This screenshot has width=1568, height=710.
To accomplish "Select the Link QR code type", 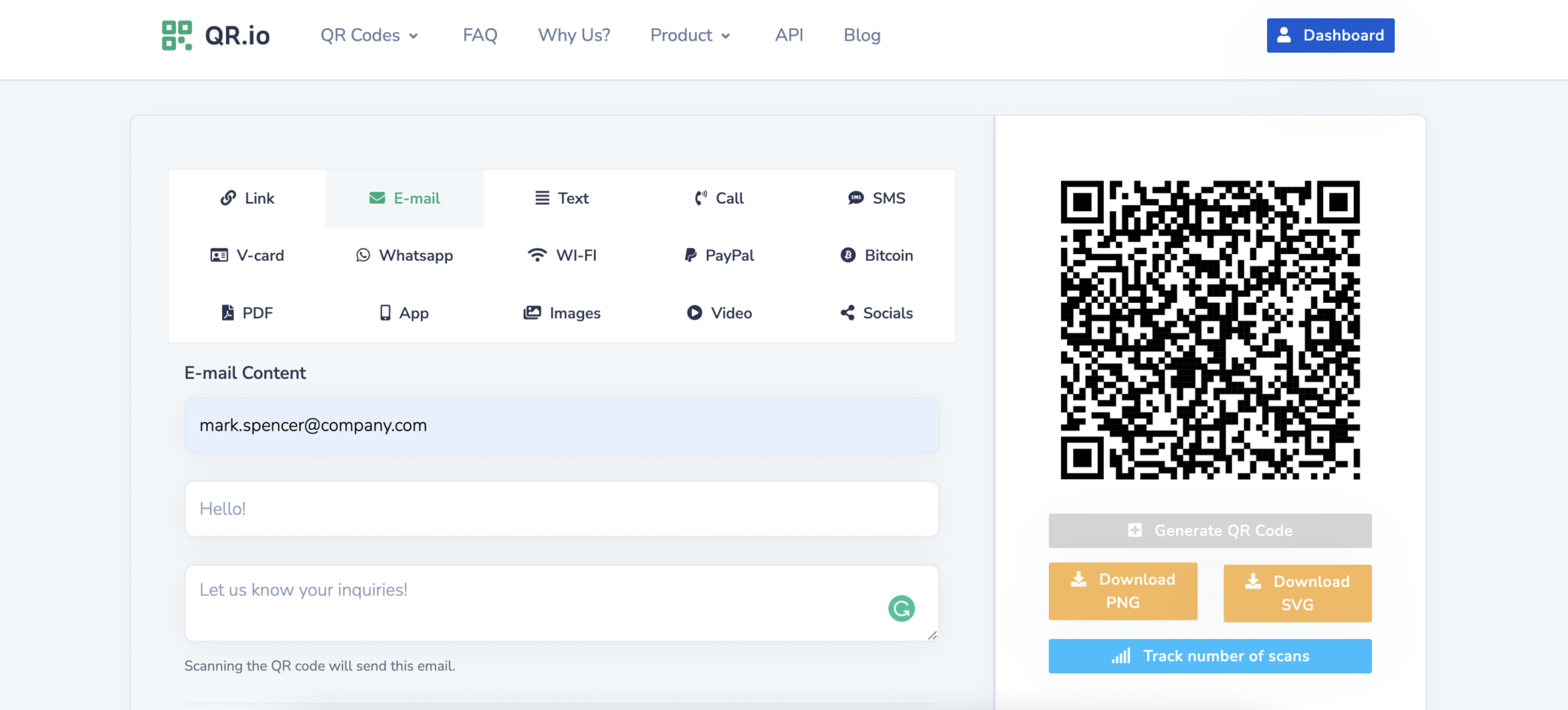I will point(247,198).
